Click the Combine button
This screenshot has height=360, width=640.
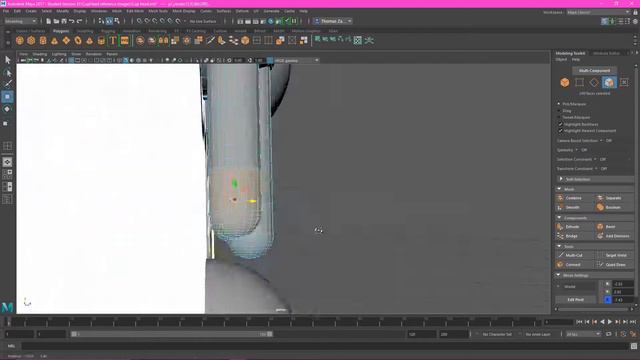coord(573,198)
